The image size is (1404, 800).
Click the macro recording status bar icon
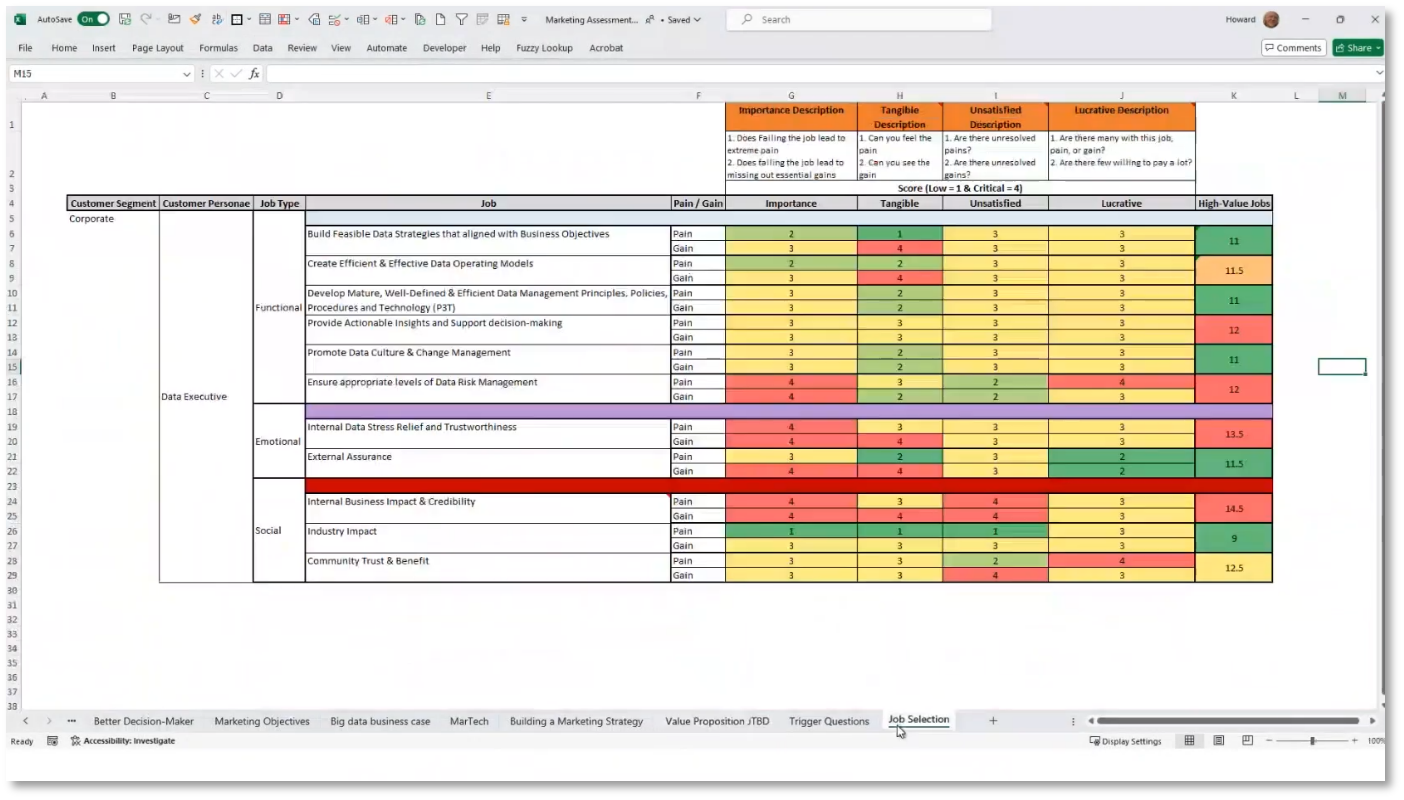(52, 741)
